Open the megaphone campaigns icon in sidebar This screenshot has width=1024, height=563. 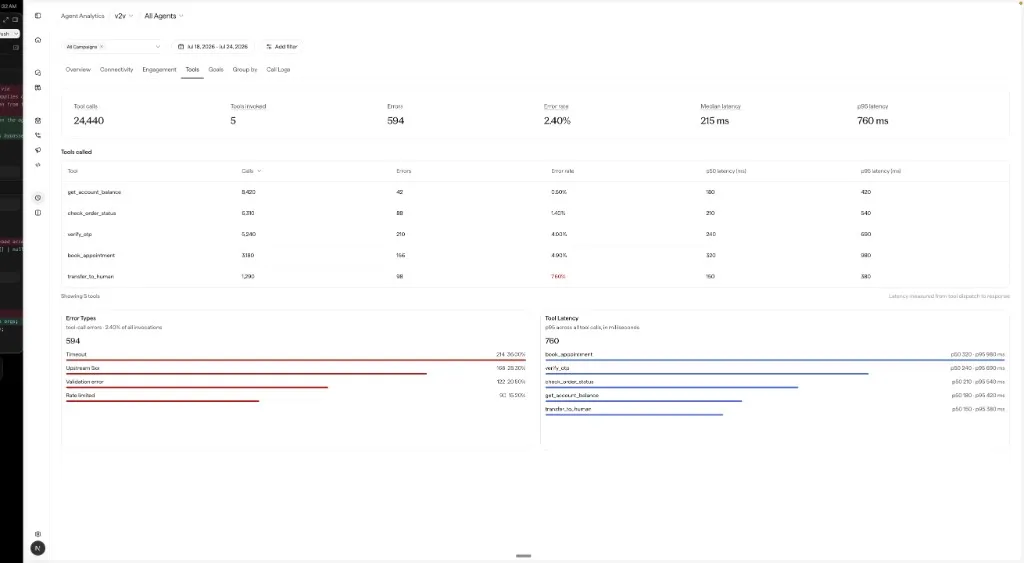38,150
